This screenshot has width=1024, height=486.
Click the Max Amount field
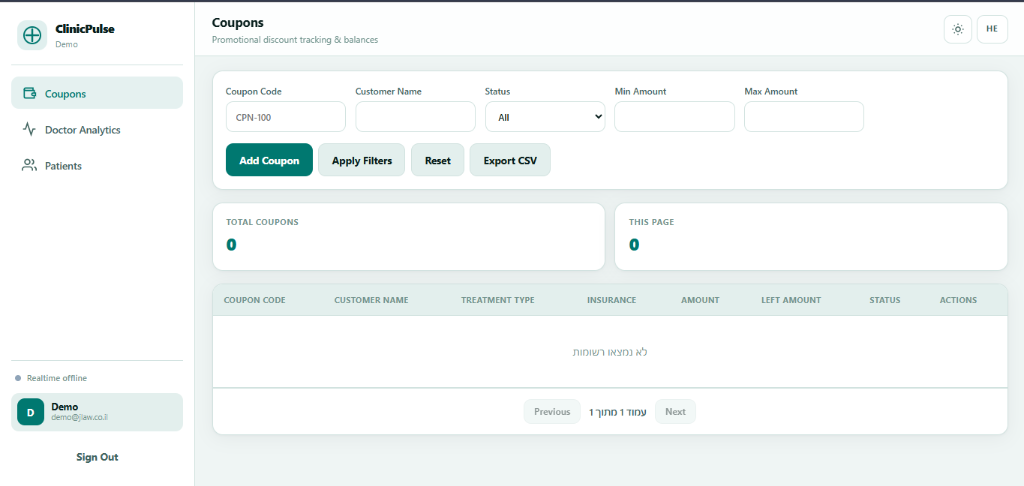pos(804,117)
